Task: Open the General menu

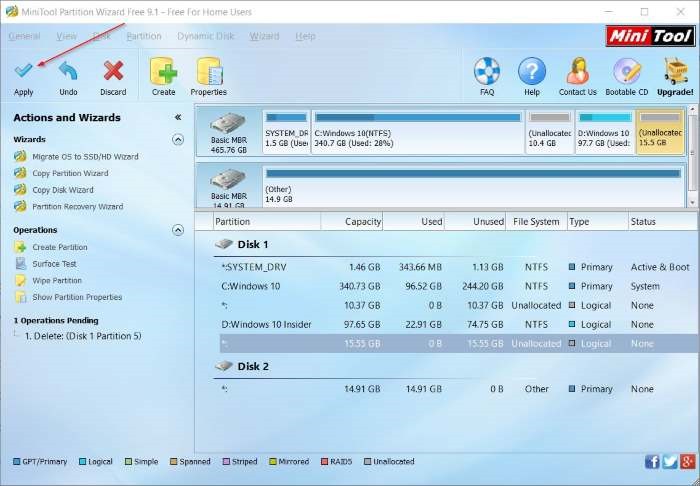Action: 25,36
